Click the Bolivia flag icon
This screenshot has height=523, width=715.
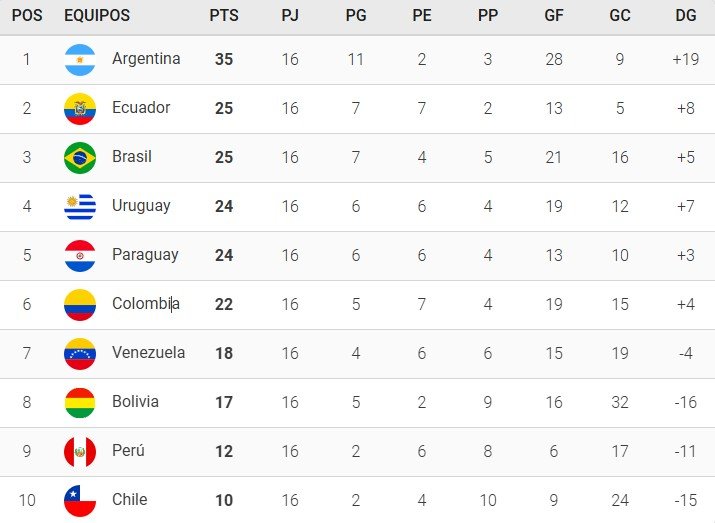[x=80, y=403]
